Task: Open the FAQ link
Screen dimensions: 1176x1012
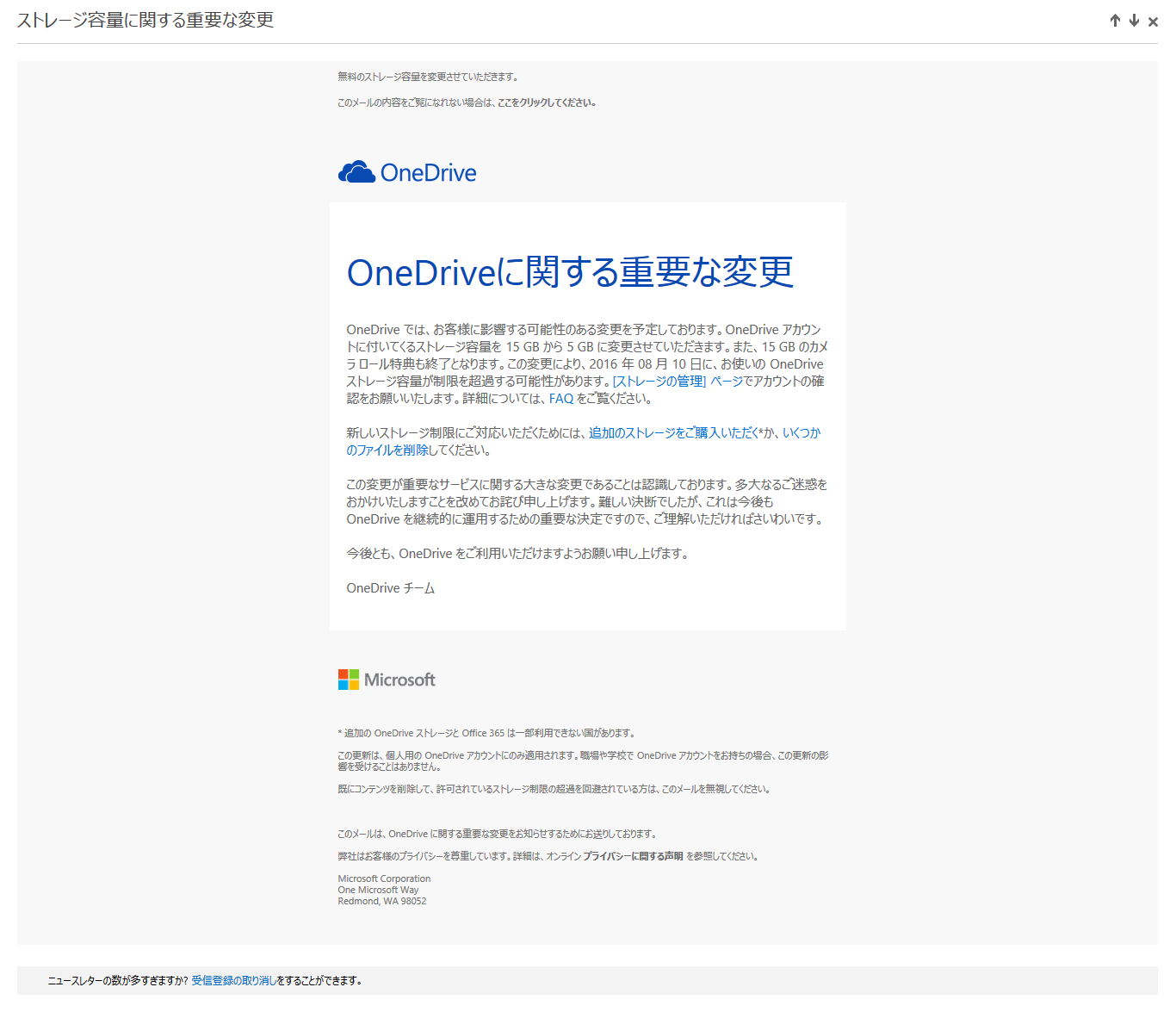Action: point(561,398)
